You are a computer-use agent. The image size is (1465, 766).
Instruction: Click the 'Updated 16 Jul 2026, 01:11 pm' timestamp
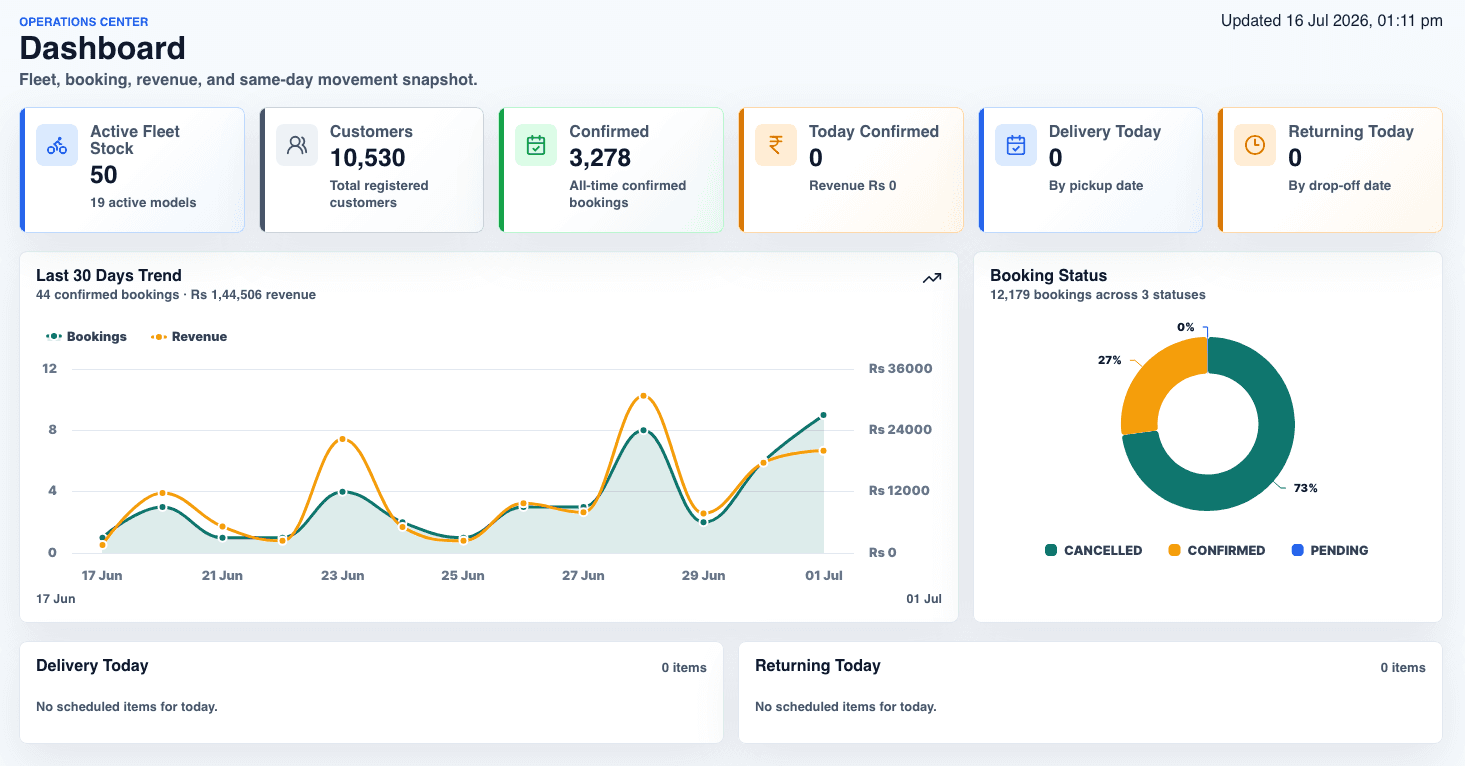click(x=1332, y=20)
